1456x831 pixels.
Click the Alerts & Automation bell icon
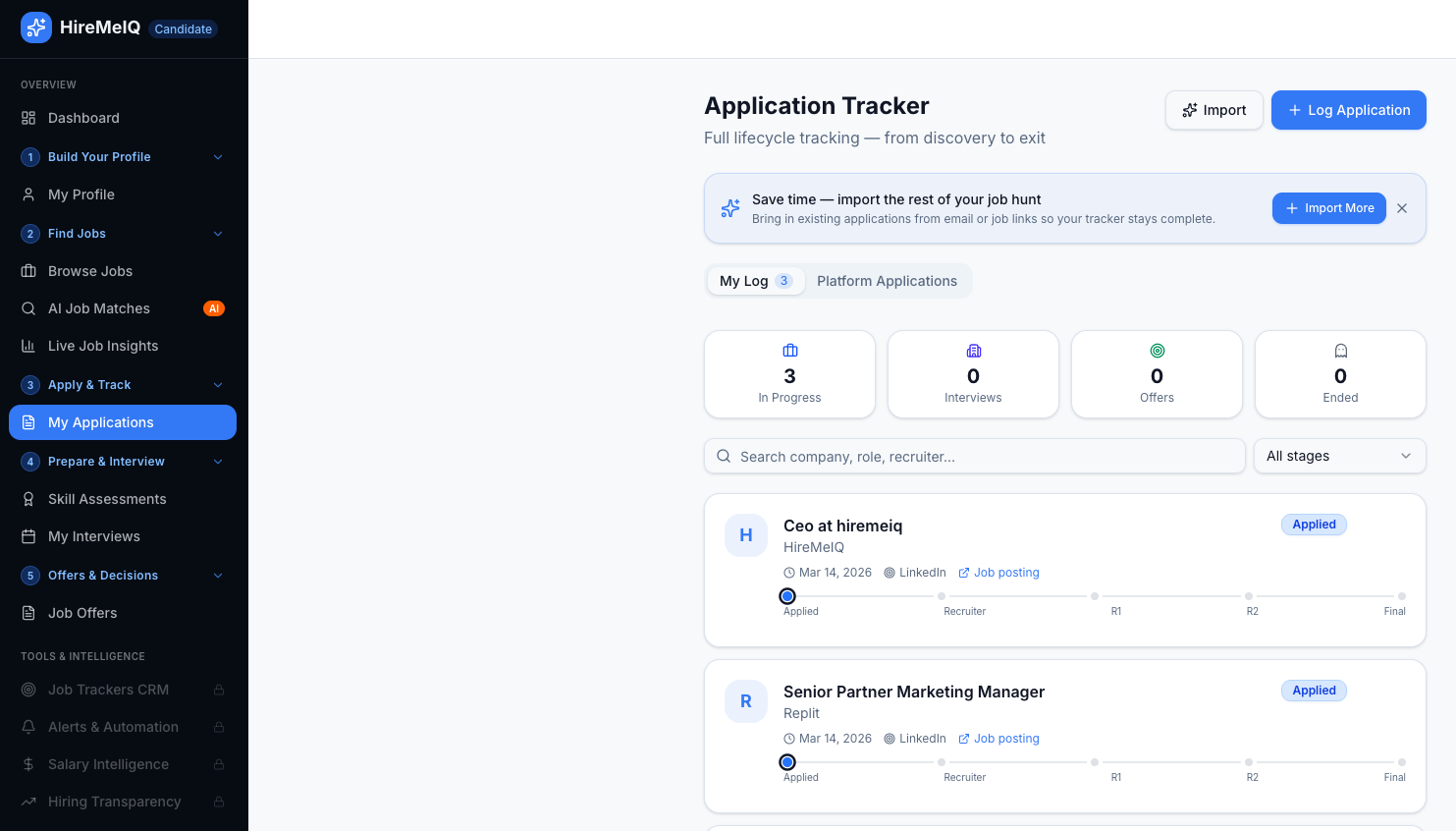click(28, 727)
